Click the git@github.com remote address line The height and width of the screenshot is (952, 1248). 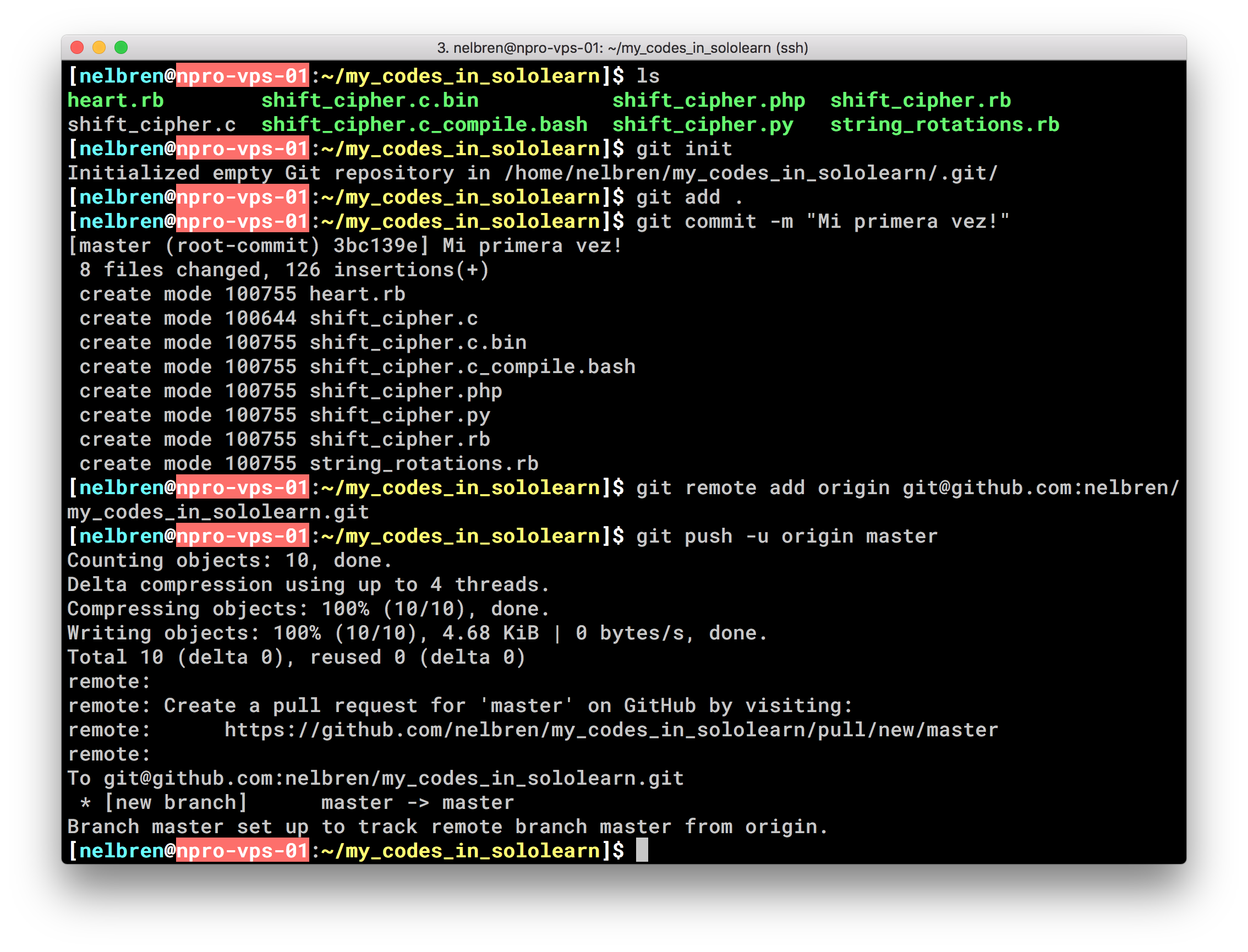pyautogui.click(x=393, y=779)
